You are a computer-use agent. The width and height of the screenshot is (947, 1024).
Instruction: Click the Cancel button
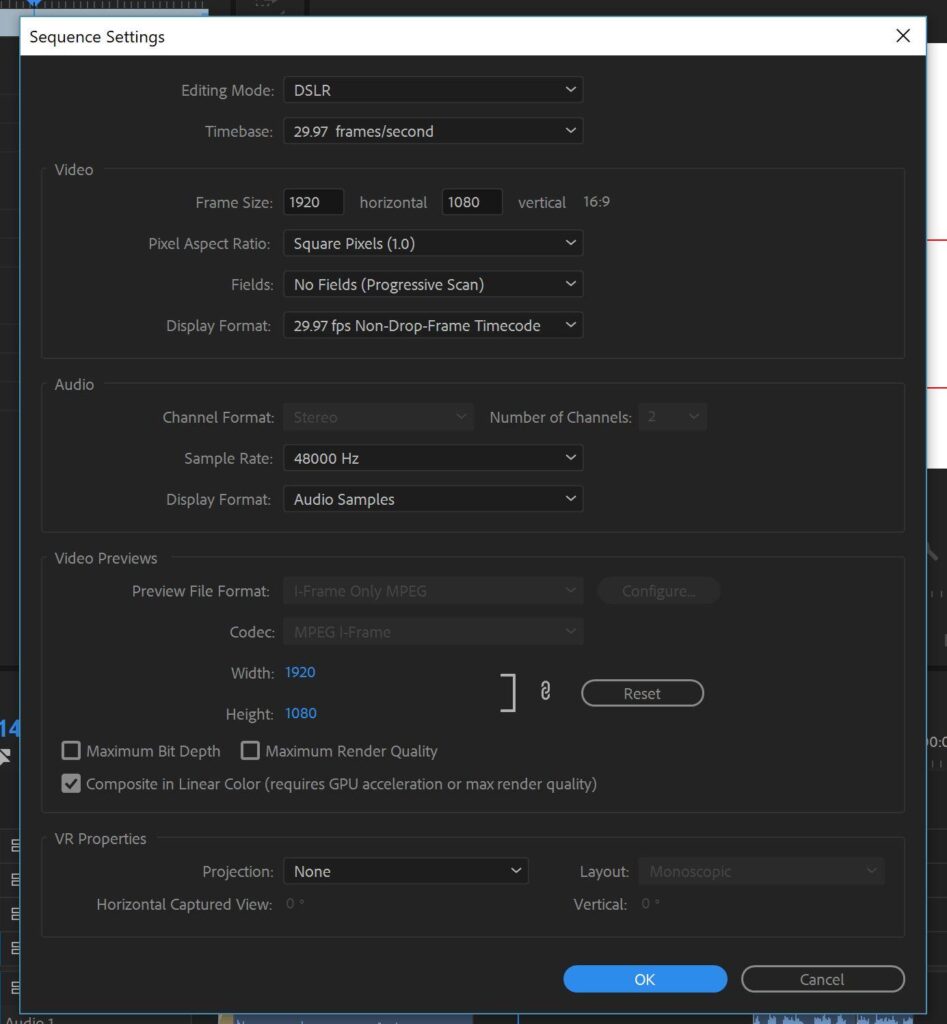pos(823,979)
